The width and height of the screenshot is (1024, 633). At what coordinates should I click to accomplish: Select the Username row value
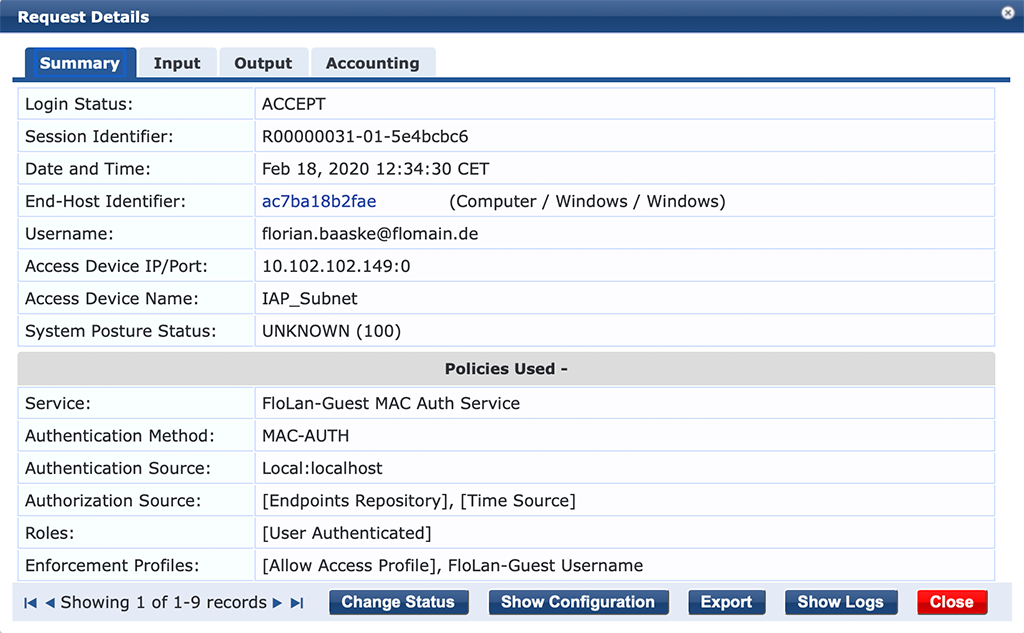pyautogui.click(x=368, y=233)
